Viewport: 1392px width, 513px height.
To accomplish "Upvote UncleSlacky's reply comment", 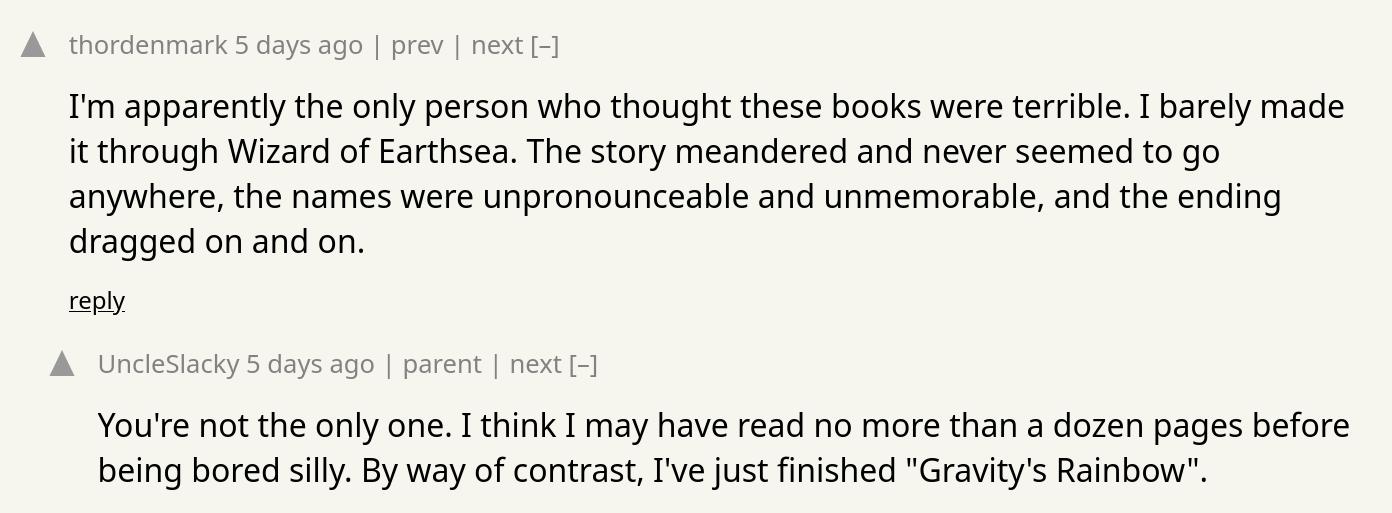I will pos(62,364).
